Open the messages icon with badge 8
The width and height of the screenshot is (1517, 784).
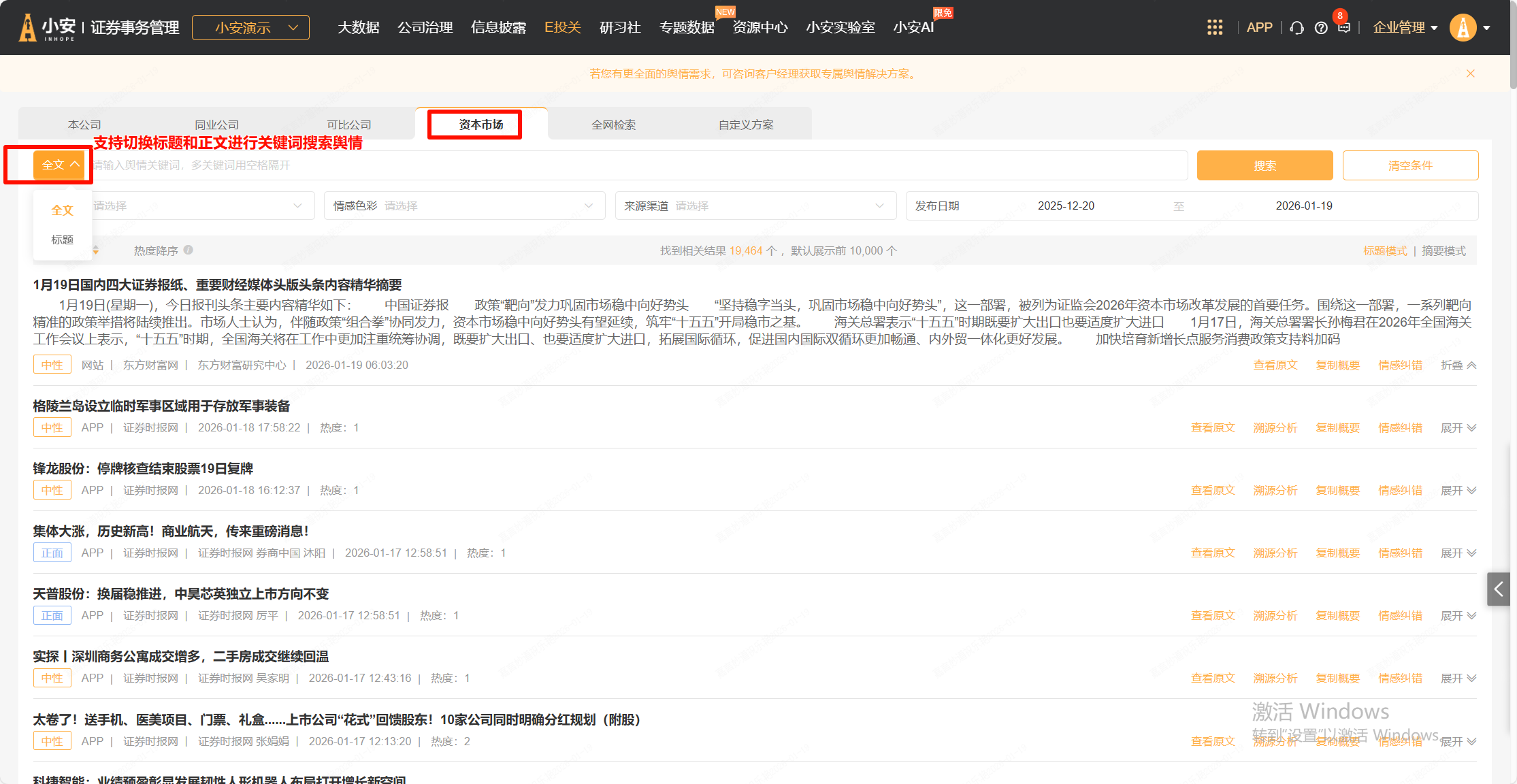1343,27
